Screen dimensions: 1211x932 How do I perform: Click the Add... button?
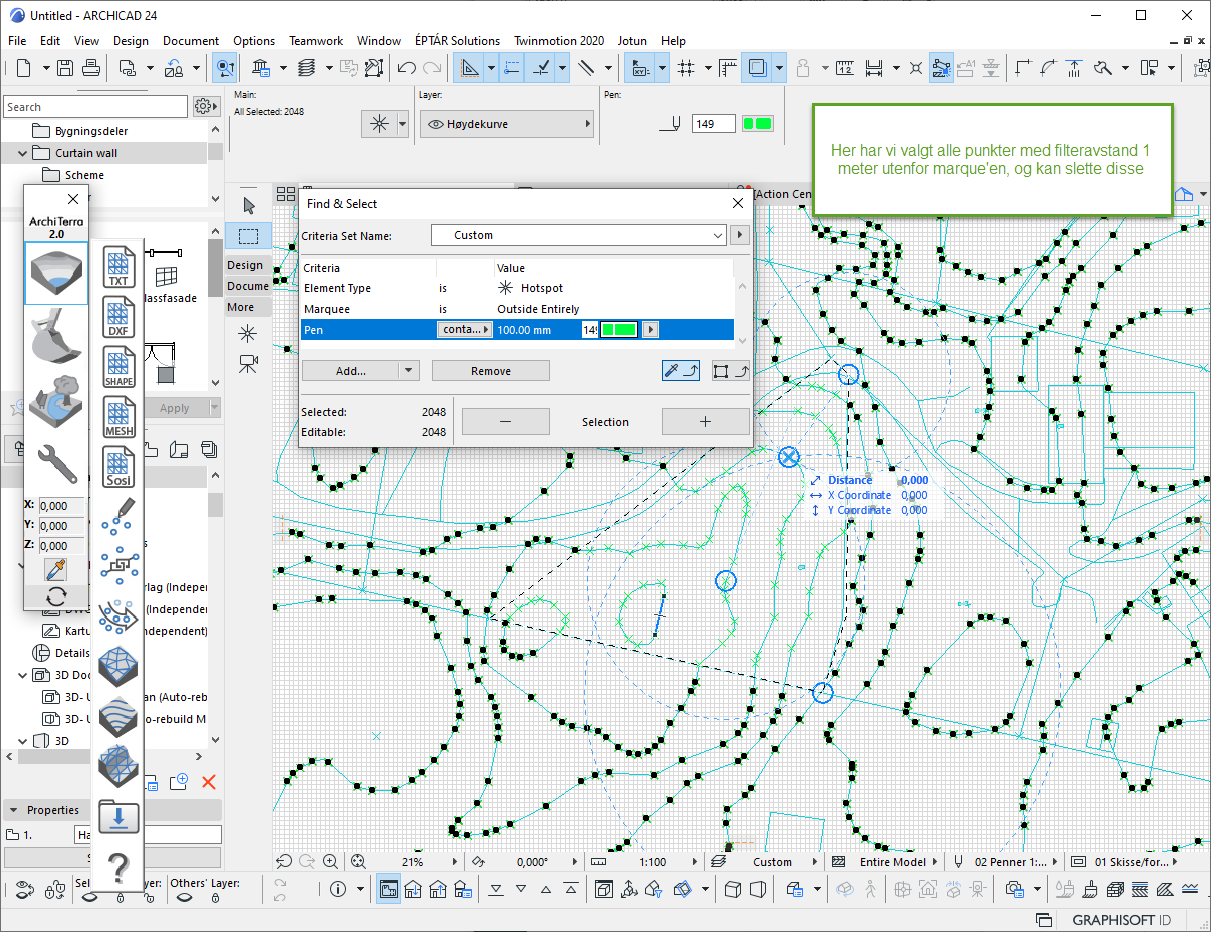click(351, 371)
